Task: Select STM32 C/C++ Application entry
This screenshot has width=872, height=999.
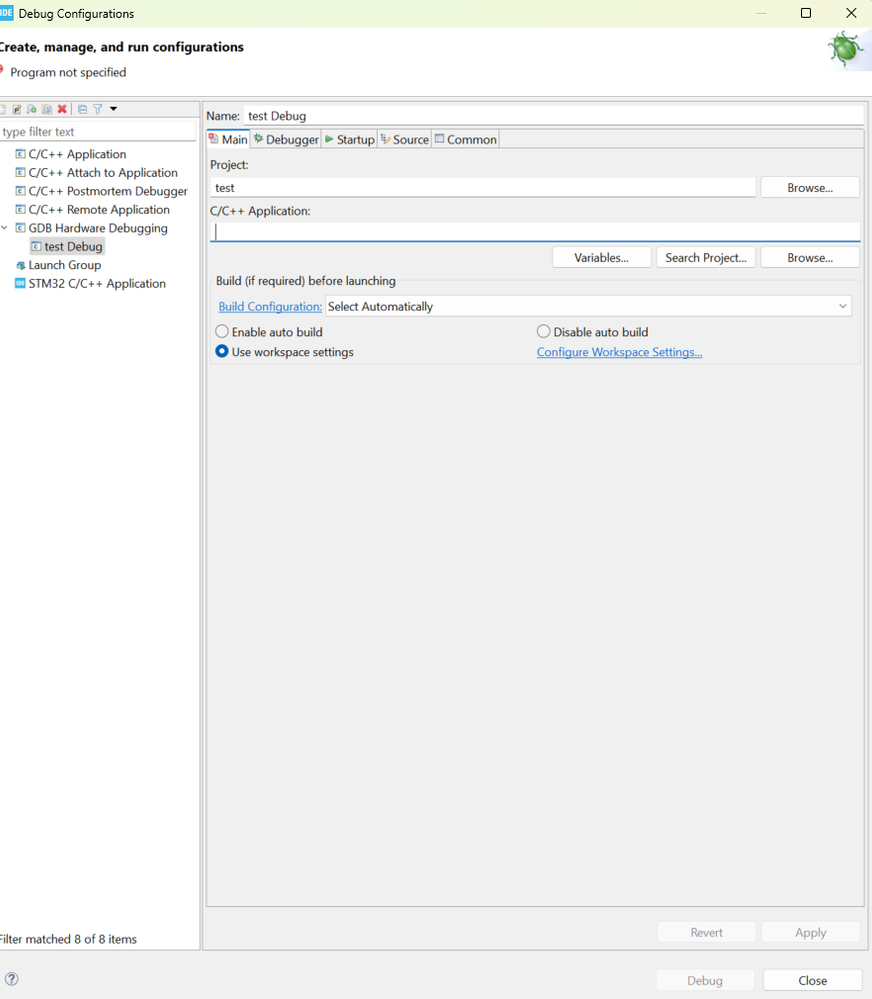Action: tap(97, 284)
